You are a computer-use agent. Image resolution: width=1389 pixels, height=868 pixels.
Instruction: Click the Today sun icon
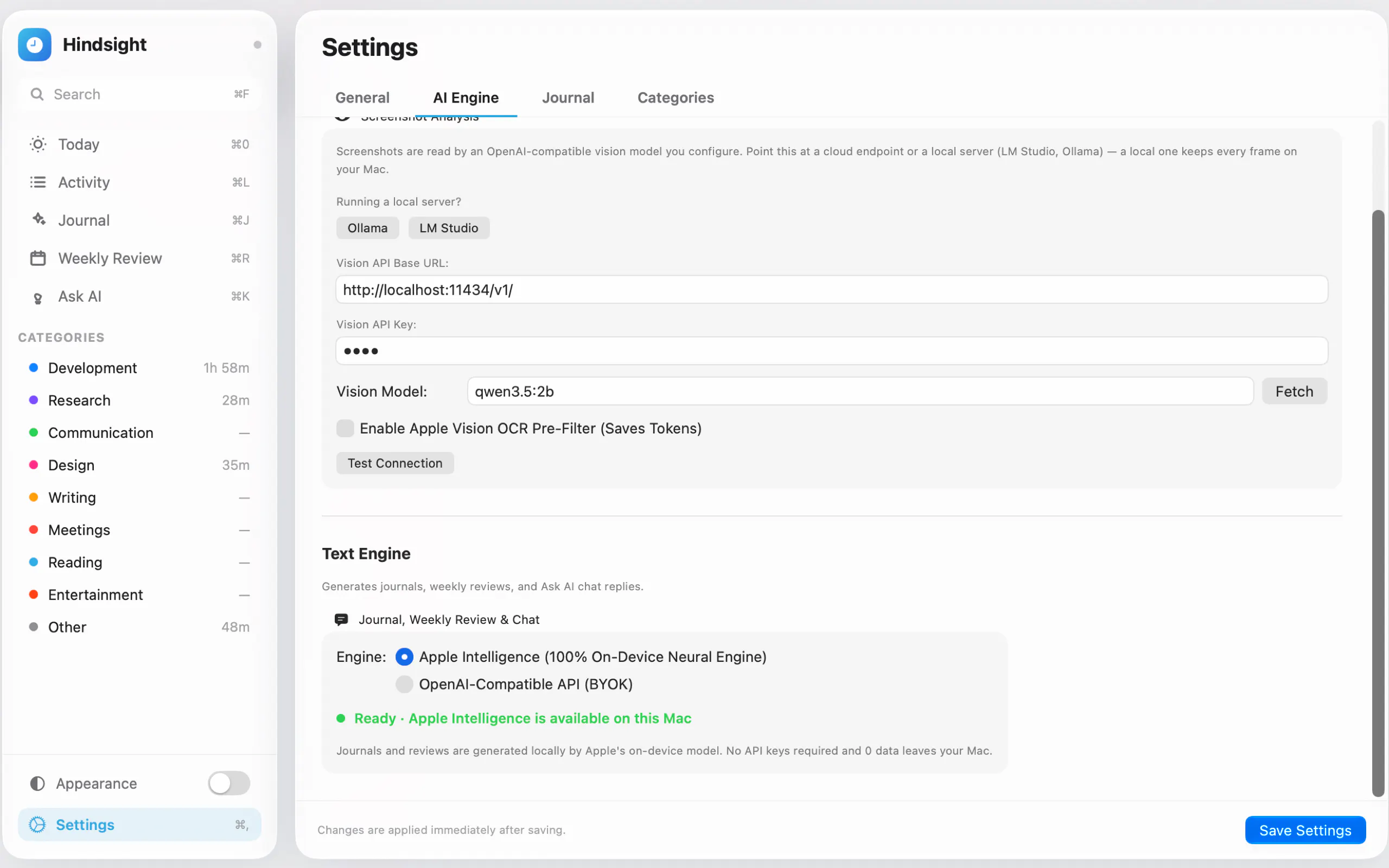[38, 144]
